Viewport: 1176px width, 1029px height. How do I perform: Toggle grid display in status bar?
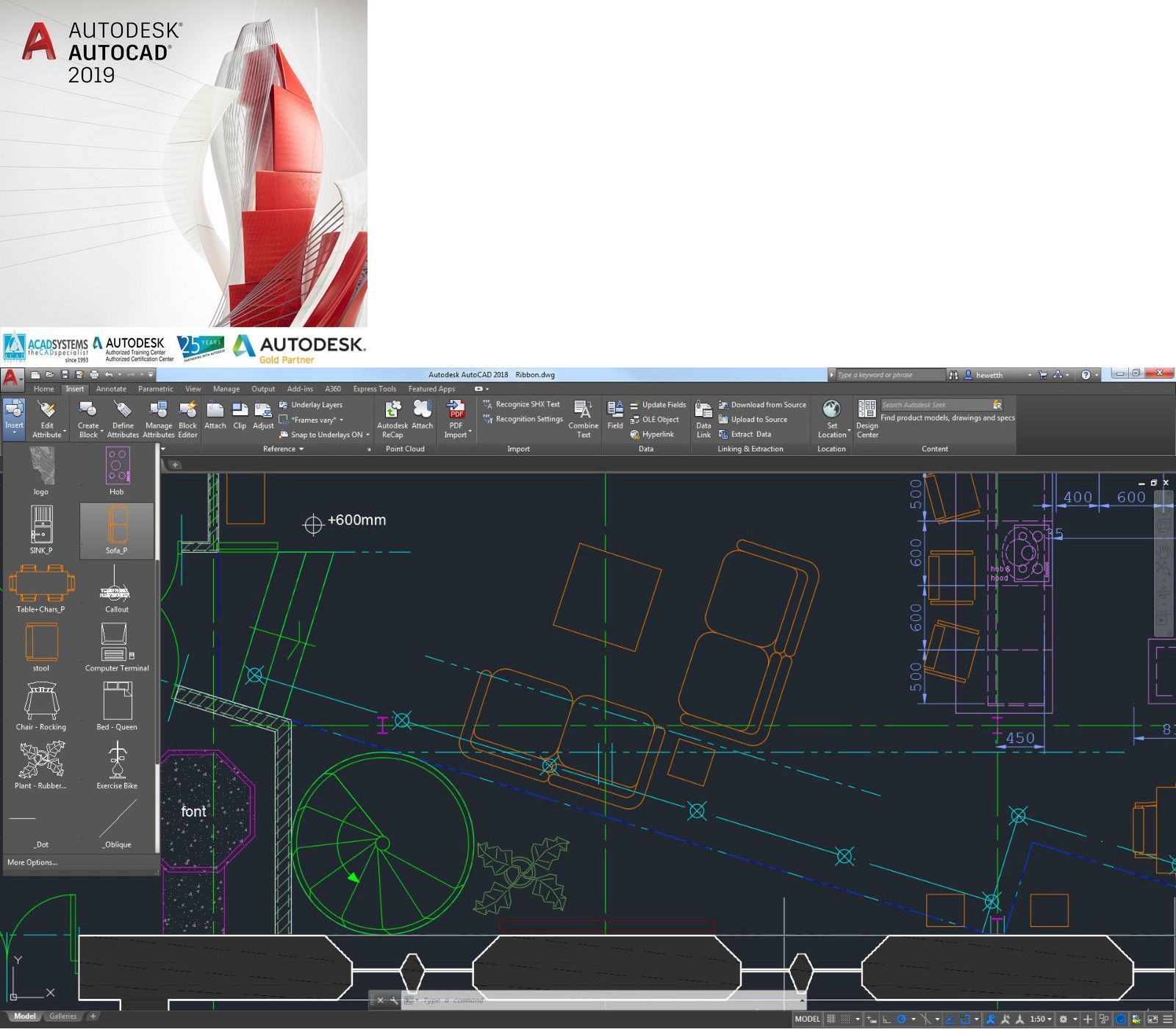click(831, 1019)
